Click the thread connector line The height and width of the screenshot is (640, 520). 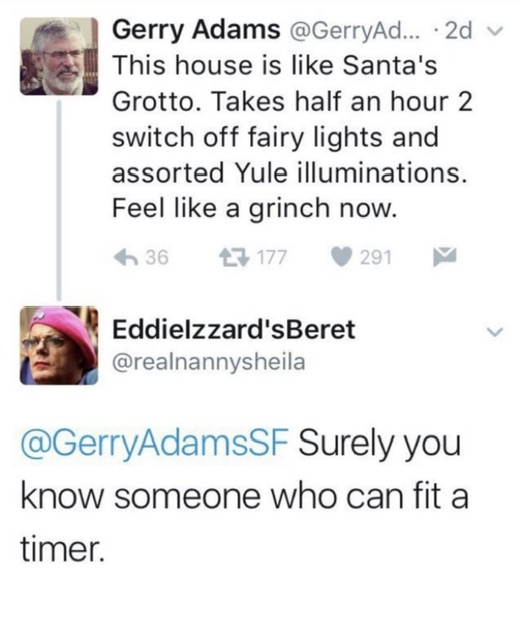point(59,200)
